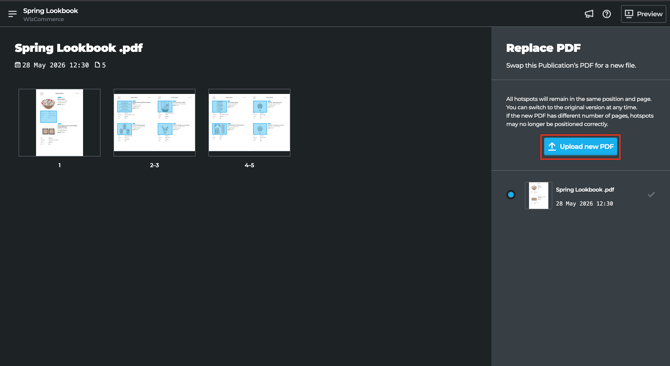This screenshot has height=366, width=670.
Task: Click Upload new PDF button
Action: point(580,146)
